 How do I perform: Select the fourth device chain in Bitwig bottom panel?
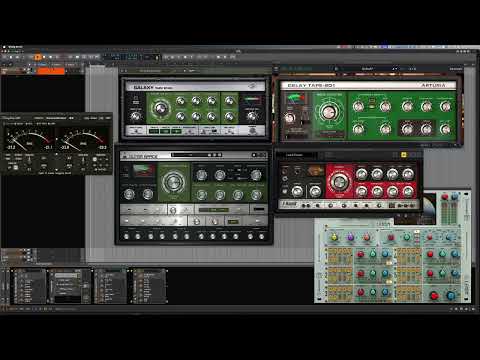pyautogui.click(x=150, y=286)
